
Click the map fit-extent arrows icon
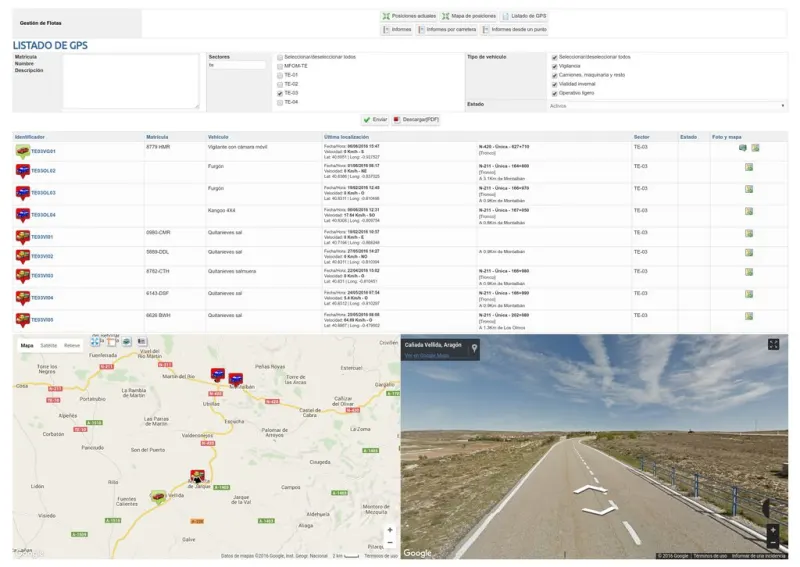click(95, 341)
